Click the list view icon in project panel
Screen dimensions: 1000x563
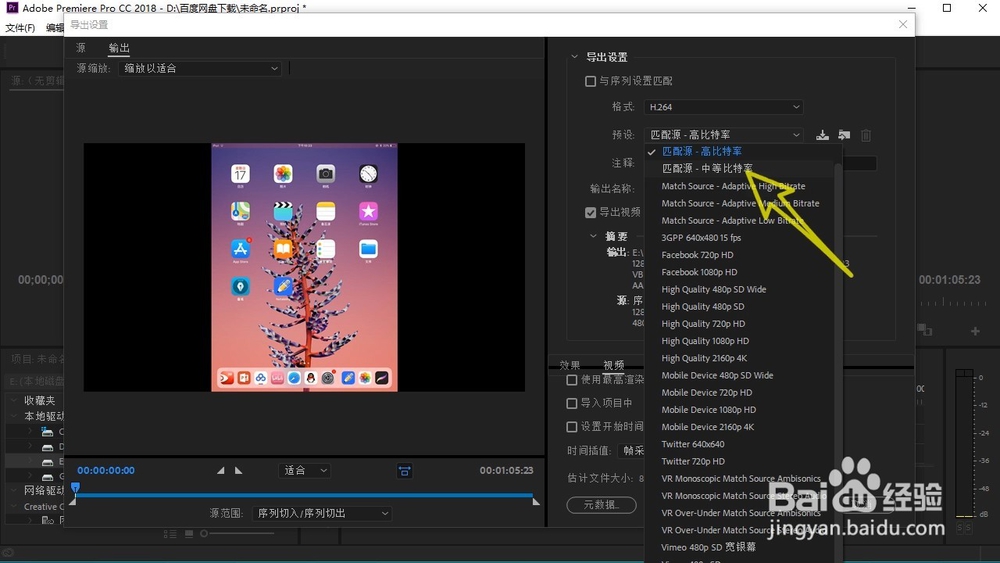point(170,534)
